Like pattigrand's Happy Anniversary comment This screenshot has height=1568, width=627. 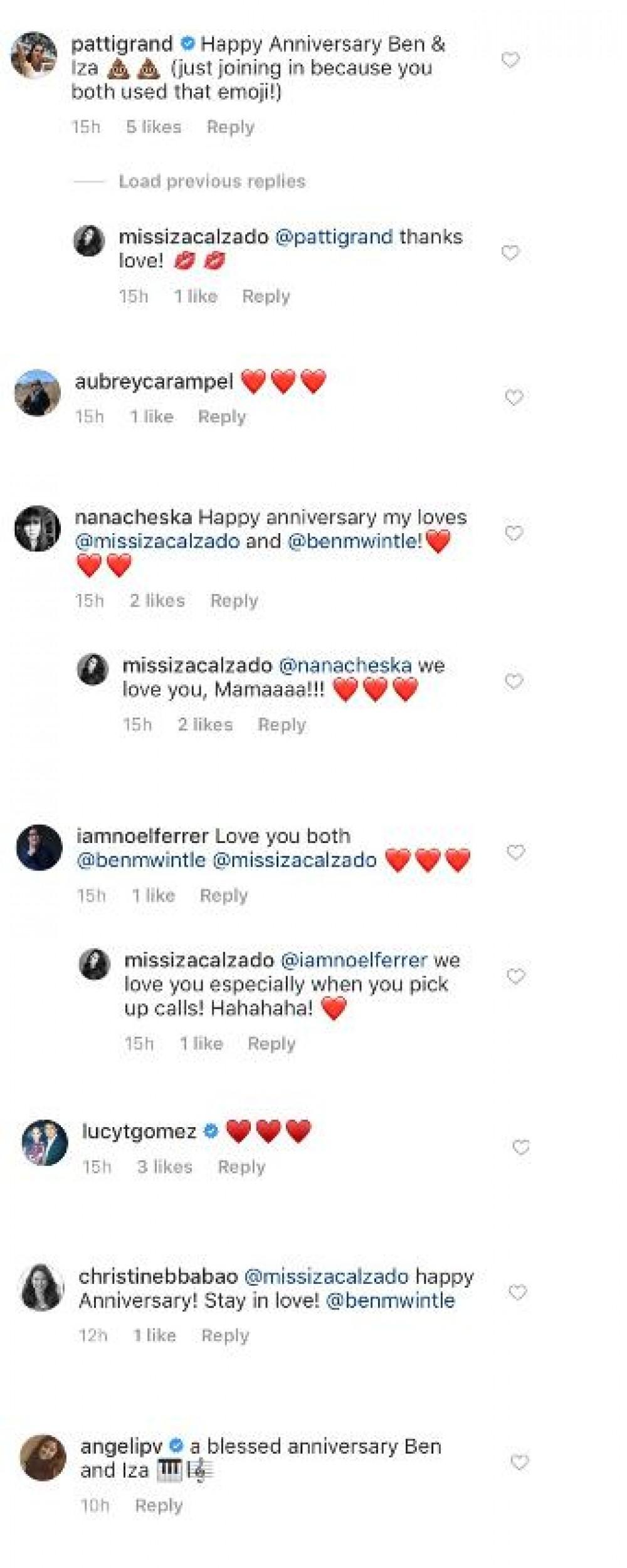tap(510, 60)
